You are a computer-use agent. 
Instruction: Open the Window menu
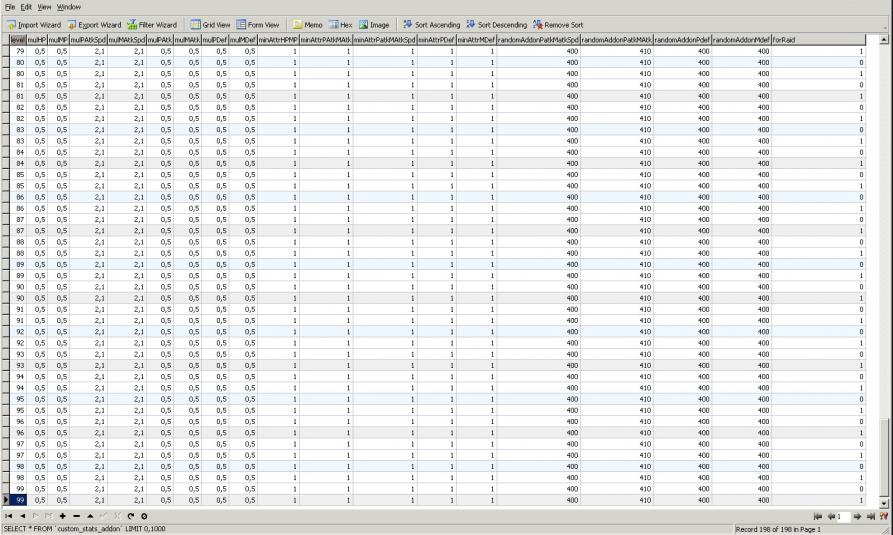click(68, 7)
